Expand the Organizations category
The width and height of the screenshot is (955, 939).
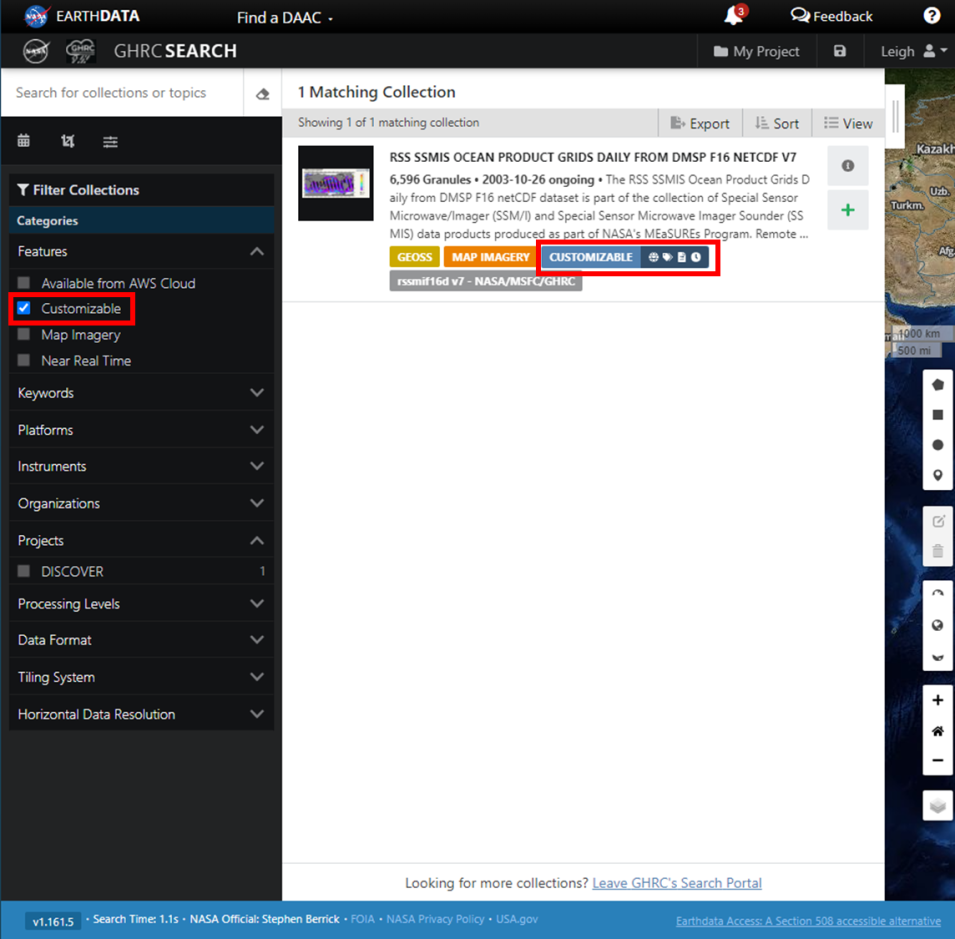click(141, 504)
